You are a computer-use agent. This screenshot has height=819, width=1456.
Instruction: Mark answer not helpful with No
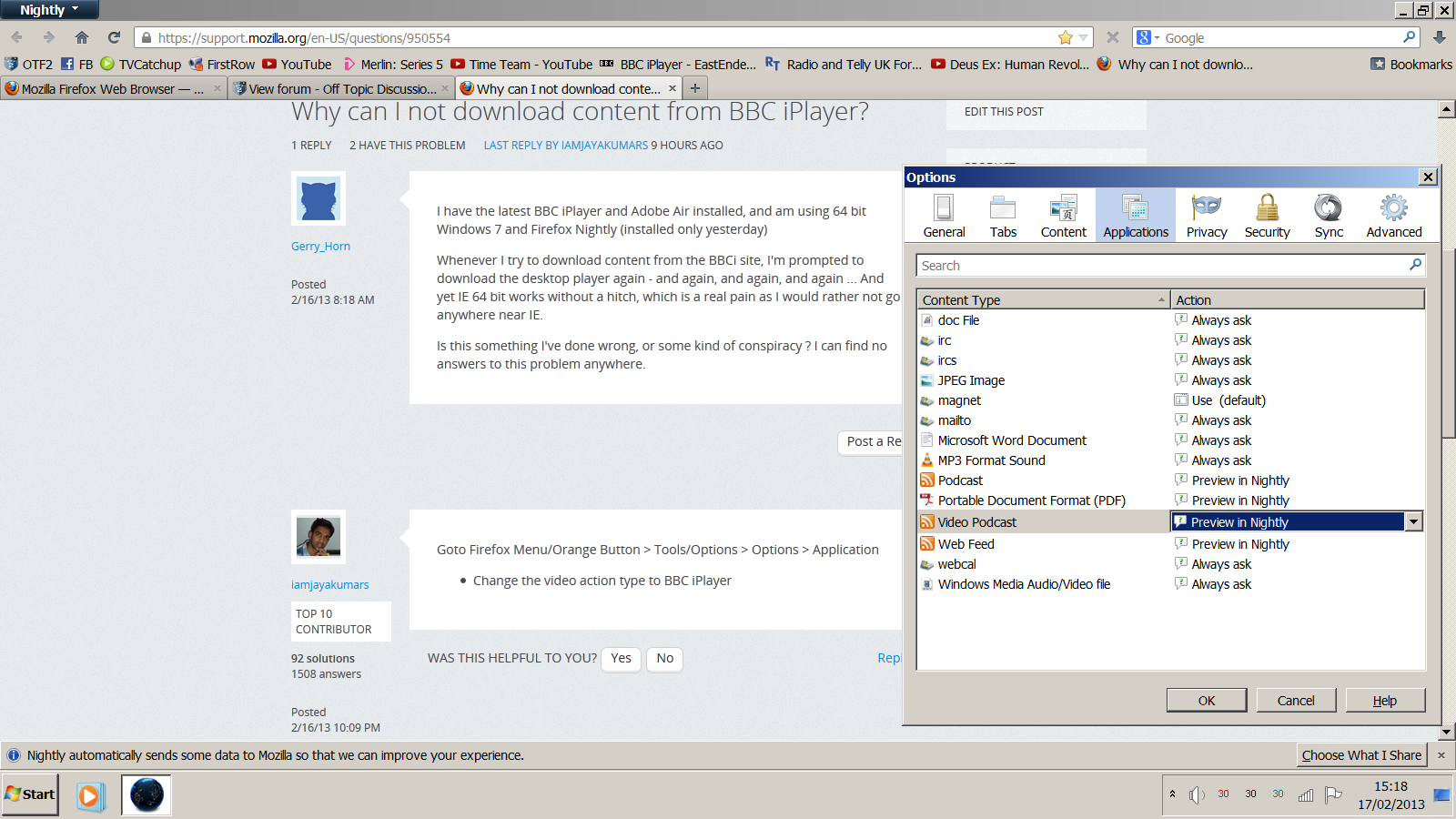(665, 659)
